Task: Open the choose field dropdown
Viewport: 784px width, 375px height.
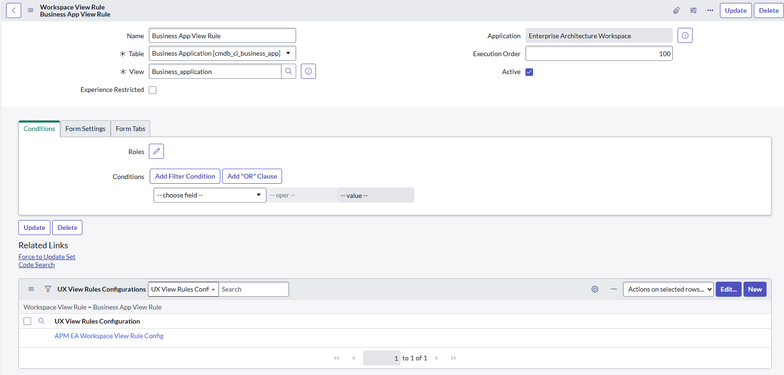Action: click(210, 195)
